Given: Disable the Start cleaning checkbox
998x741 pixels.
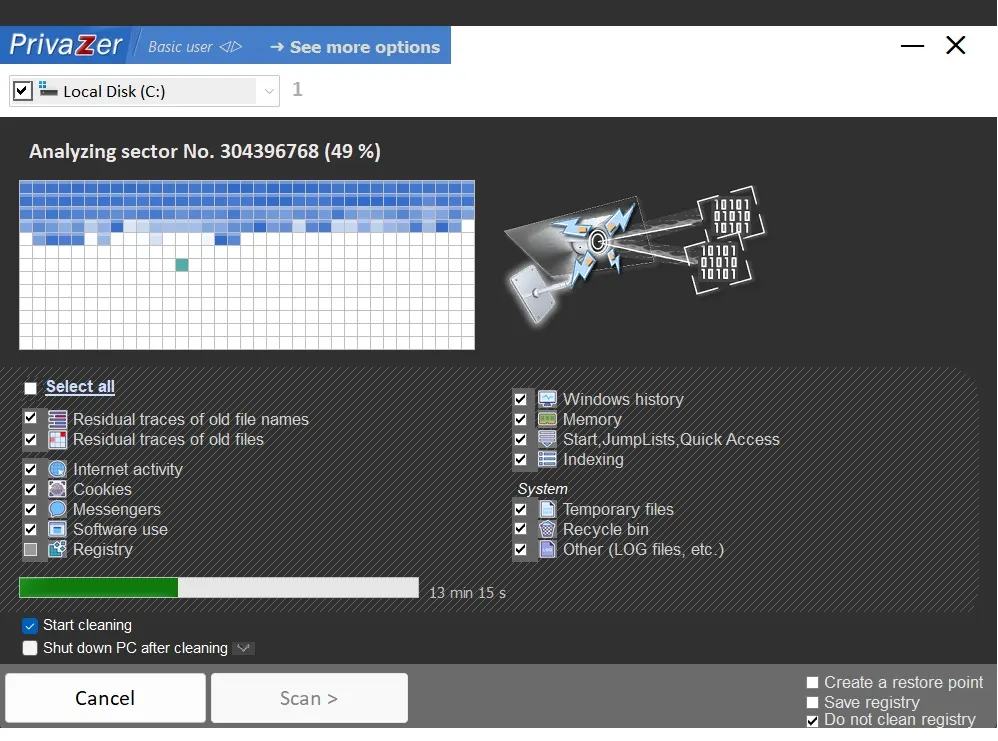Looking at the screenshot, I should point(30,626).
